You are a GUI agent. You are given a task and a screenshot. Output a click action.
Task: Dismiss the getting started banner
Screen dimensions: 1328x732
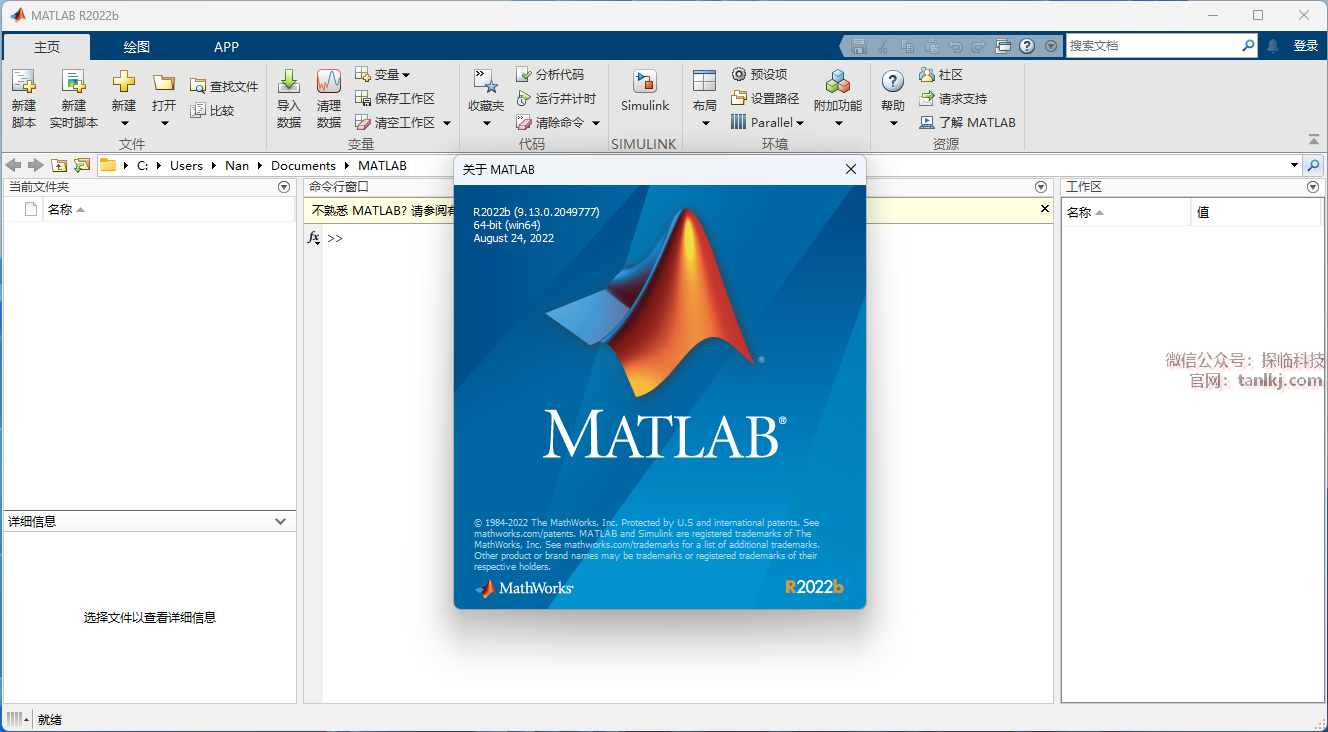pos(1045,209)
